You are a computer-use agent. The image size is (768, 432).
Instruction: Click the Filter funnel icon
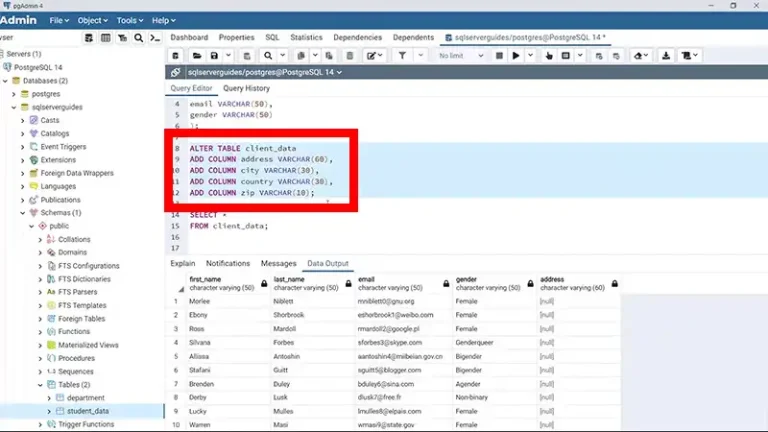point(402,56)
